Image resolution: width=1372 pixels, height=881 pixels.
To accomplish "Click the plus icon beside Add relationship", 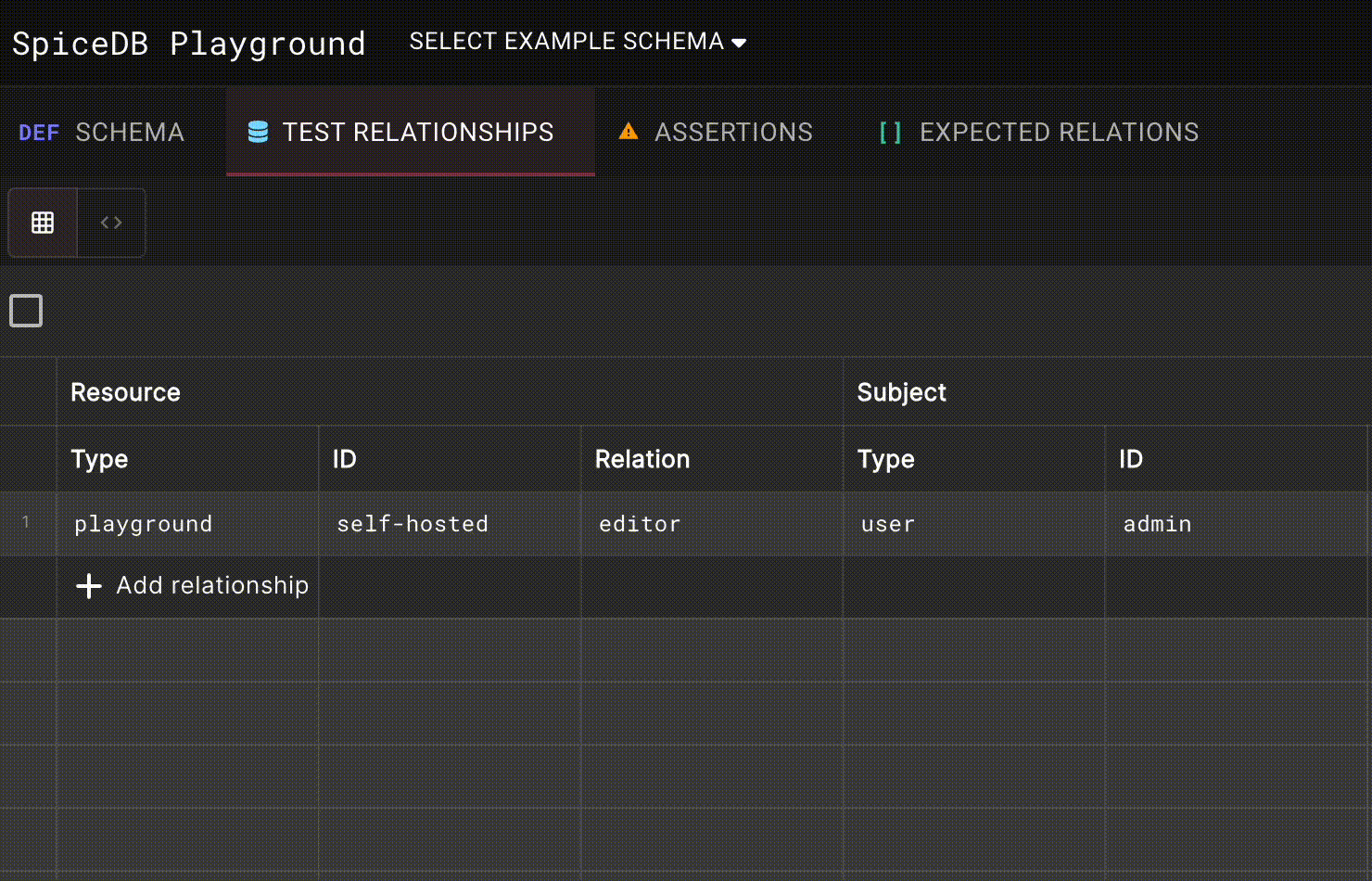I will tap(88, 585).
